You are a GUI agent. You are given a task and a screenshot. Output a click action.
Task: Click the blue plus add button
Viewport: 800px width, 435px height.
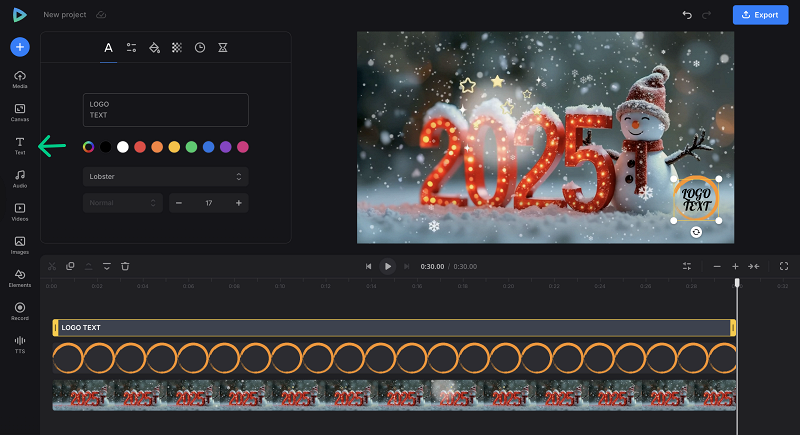pos(20,47)
